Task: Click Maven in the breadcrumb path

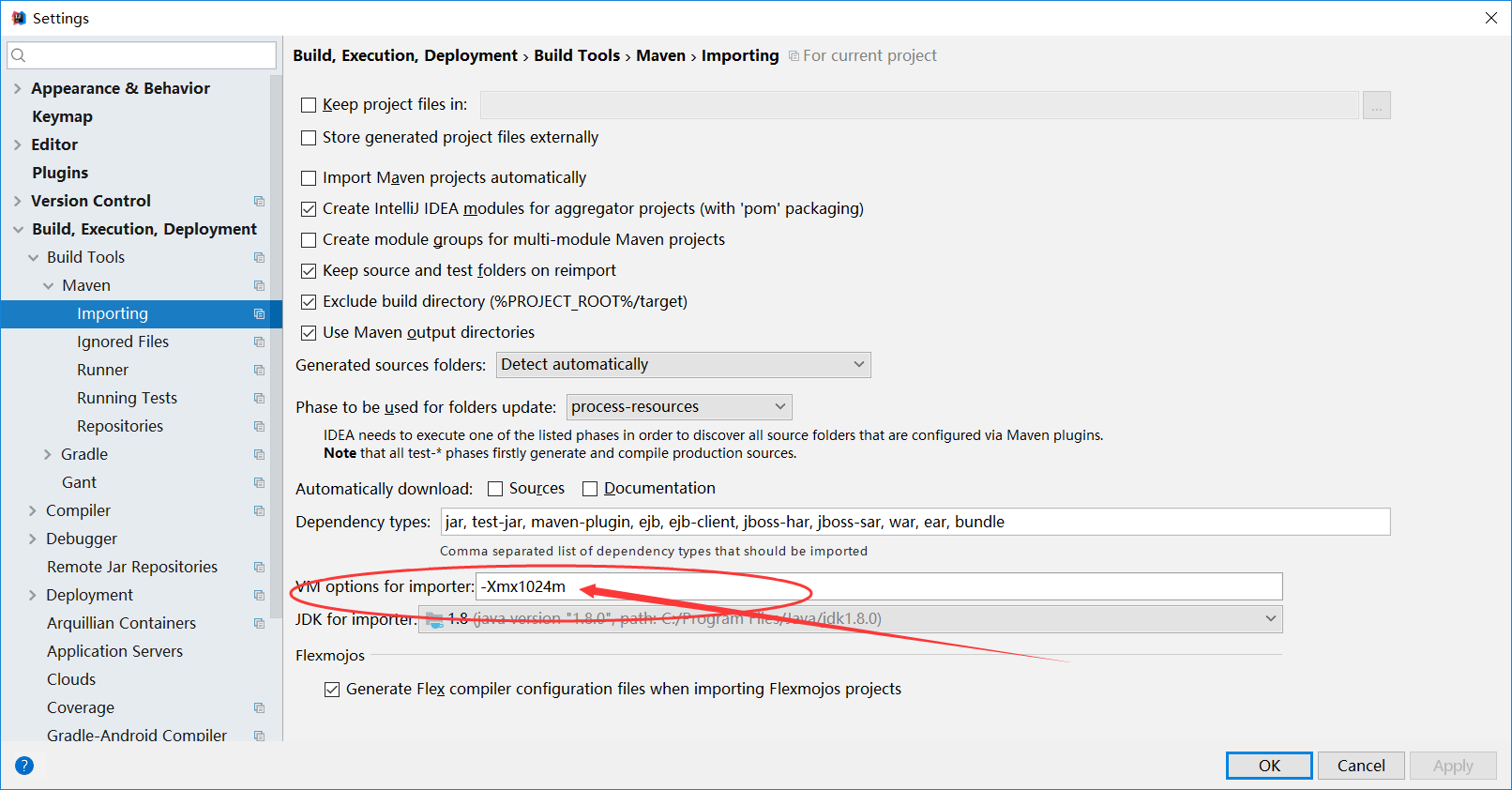Action: 660,55
